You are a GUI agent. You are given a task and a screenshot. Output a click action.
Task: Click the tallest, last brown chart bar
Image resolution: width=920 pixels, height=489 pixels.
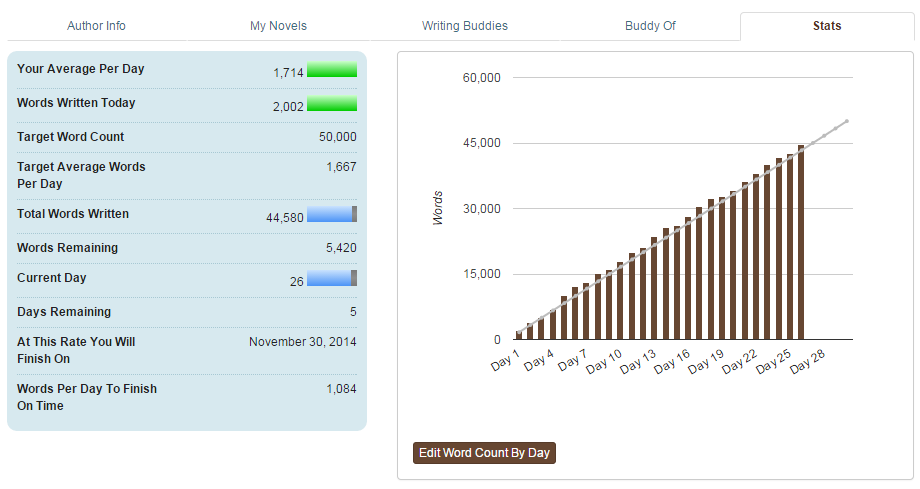click(x=801, y=243)
